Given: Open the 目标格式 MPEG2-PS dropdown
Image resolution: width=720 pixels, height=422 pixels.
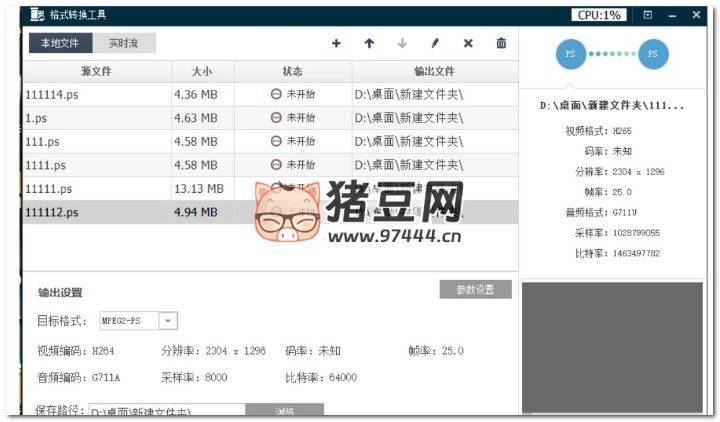Looking at the screenshot, I should pyautogui.click(x=168, y=321).
